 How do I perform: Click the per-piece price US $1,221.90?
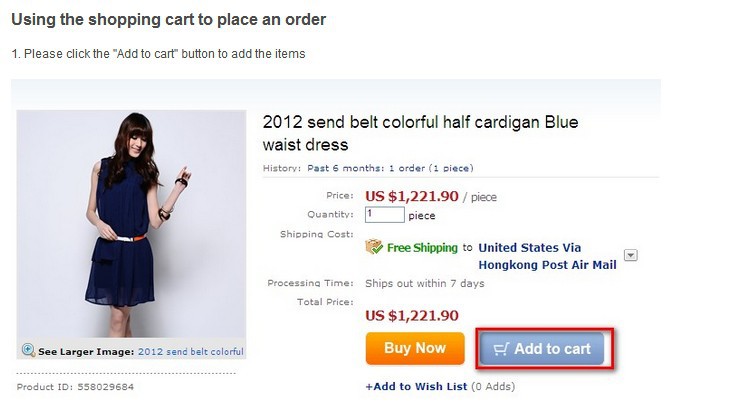pos(412,196)
